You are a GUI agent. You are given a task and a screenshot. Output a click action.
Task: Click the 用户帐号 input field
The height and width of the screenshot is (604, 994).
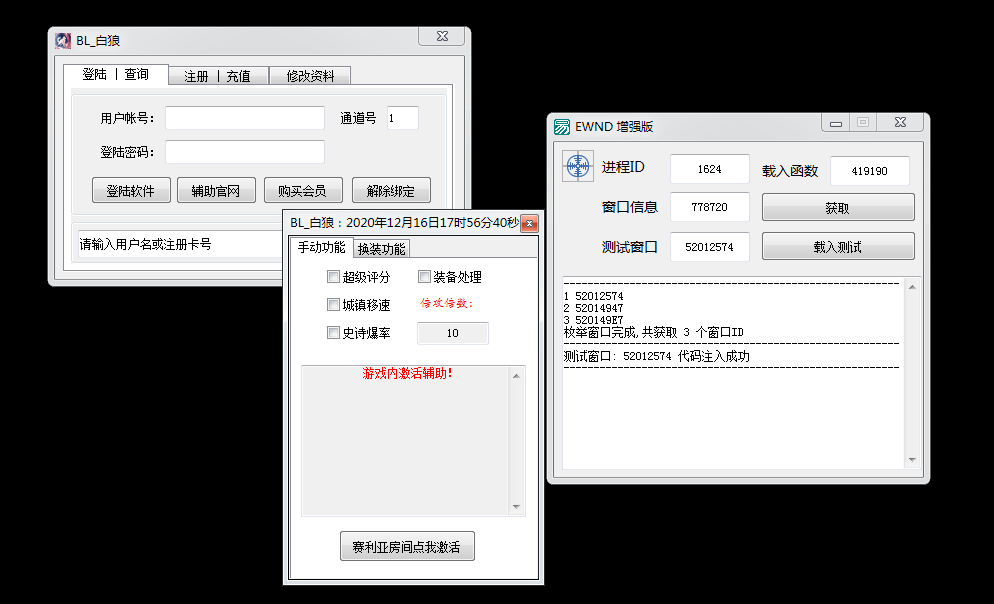[x=245, y=118]
